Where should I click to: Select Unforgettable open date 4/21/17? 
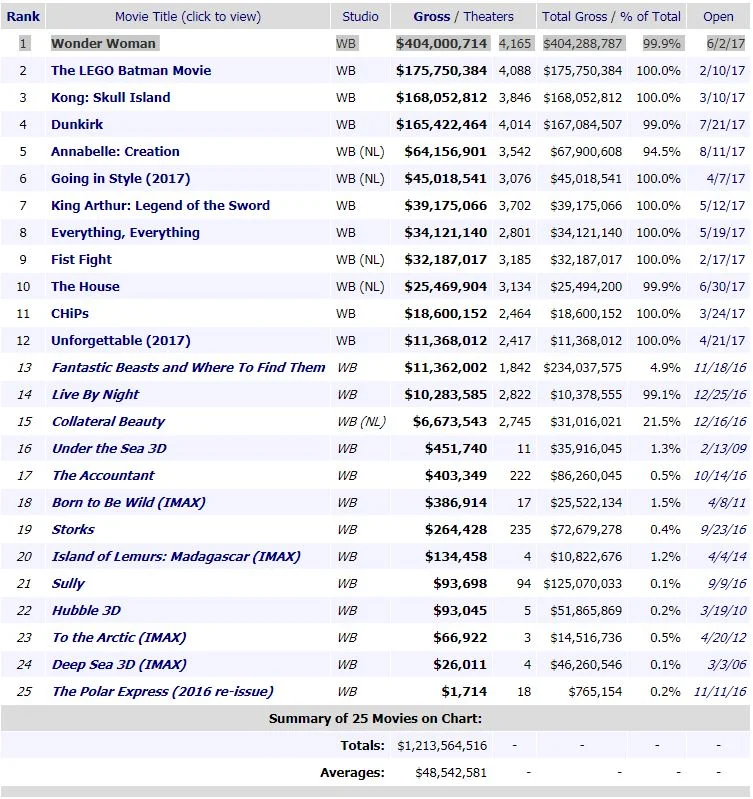[x=722, y=340]
